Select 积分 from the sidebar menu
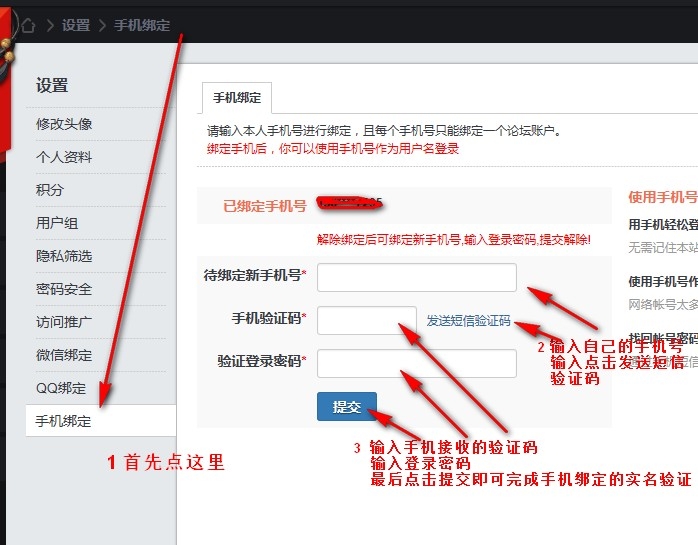 click(x=50, y=190)
